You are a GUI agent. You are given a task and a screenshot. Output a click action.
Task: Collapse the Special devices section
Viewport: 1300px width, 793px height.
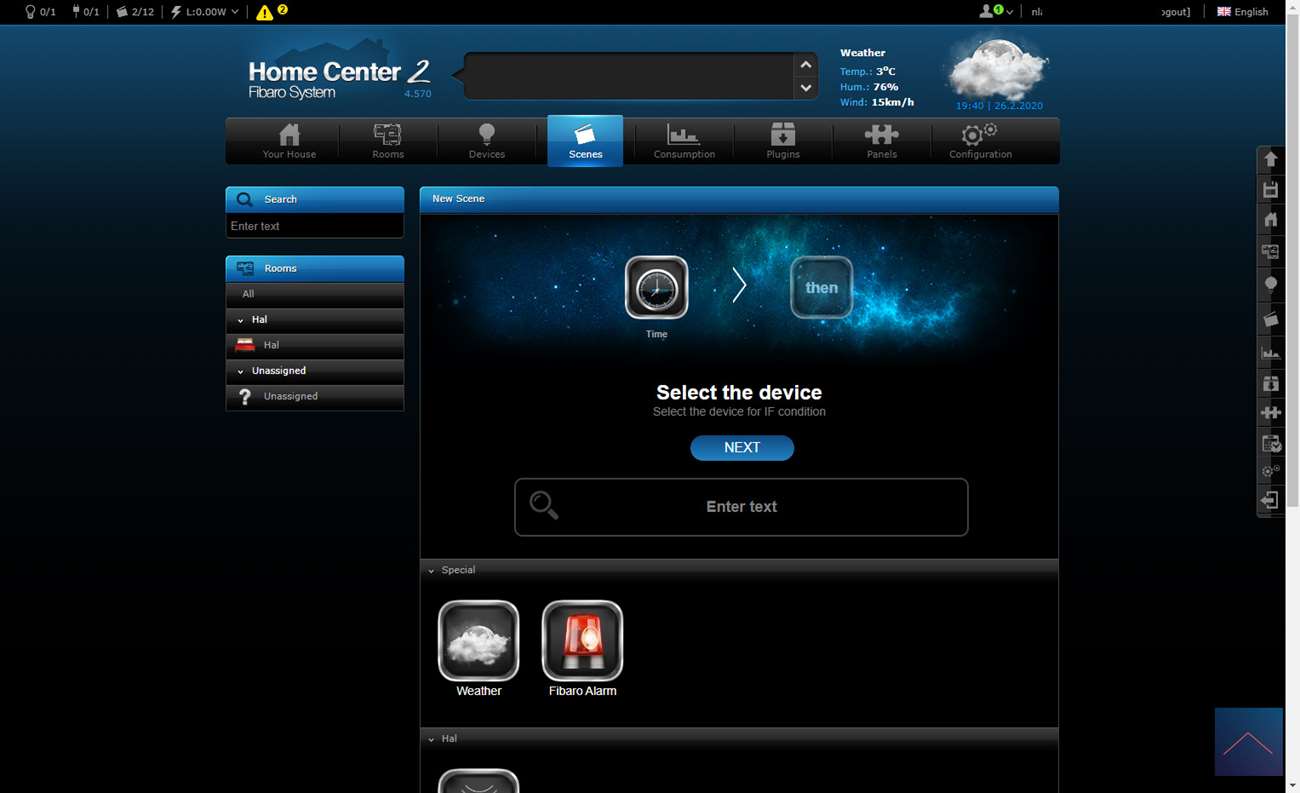point(432,570)
